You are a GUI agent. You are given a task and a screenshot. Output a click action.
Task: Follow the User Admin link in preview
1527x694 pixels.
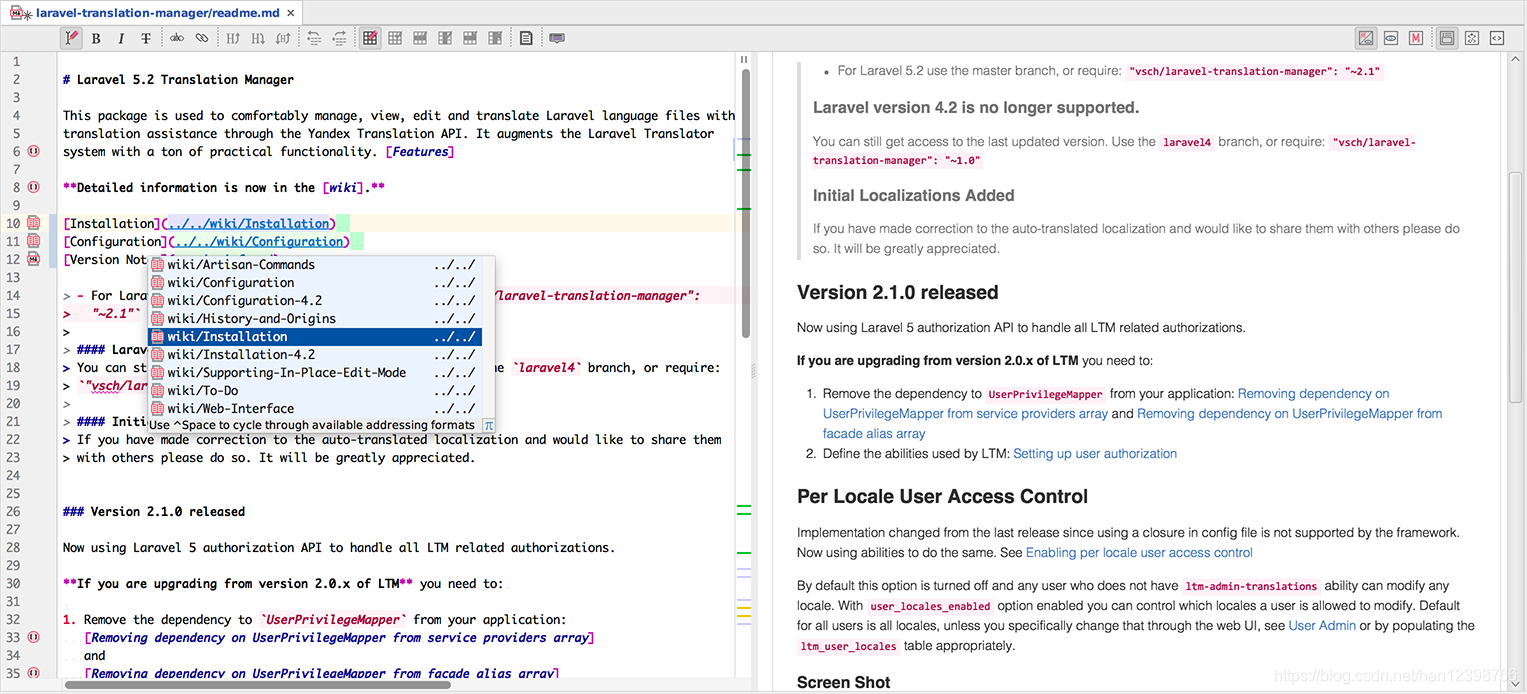coord(1322,626)
